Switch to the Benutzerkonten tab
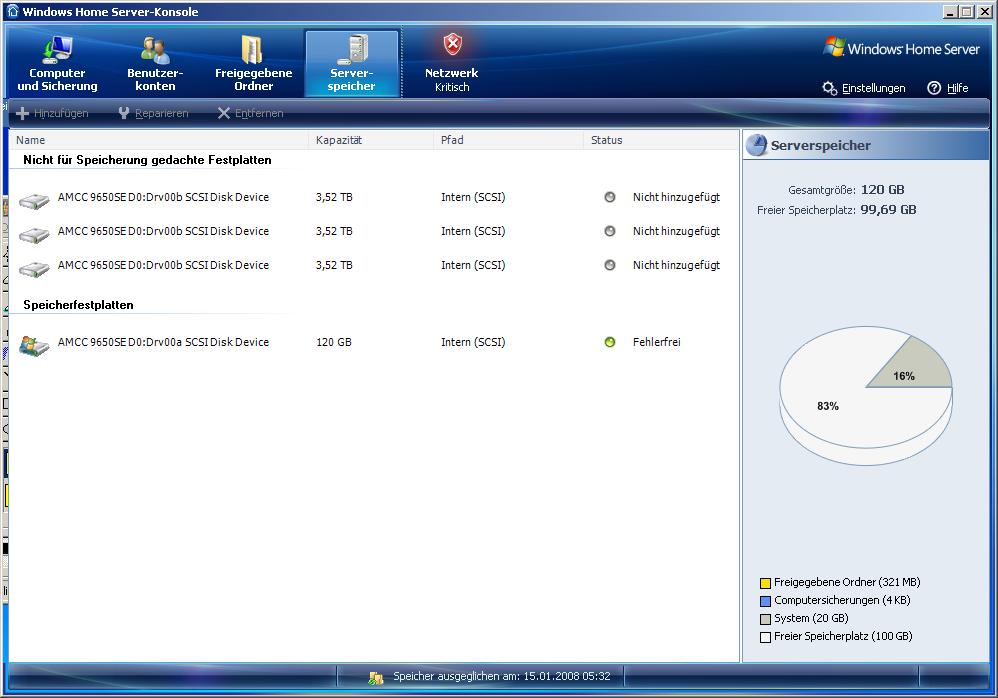 155,64
